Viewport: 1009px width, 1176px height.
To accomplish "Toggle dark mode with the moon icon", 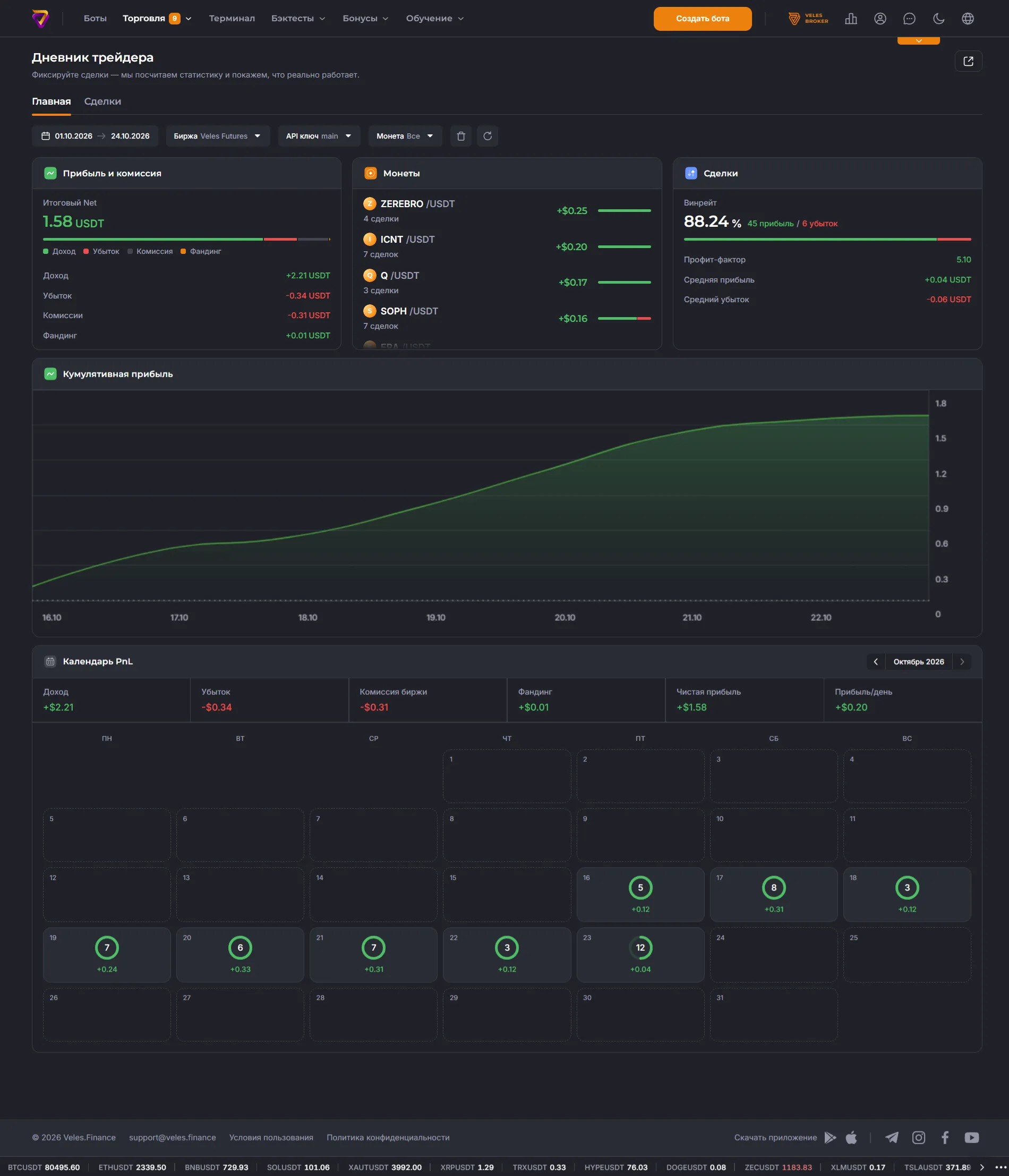I will pos(938,19).
